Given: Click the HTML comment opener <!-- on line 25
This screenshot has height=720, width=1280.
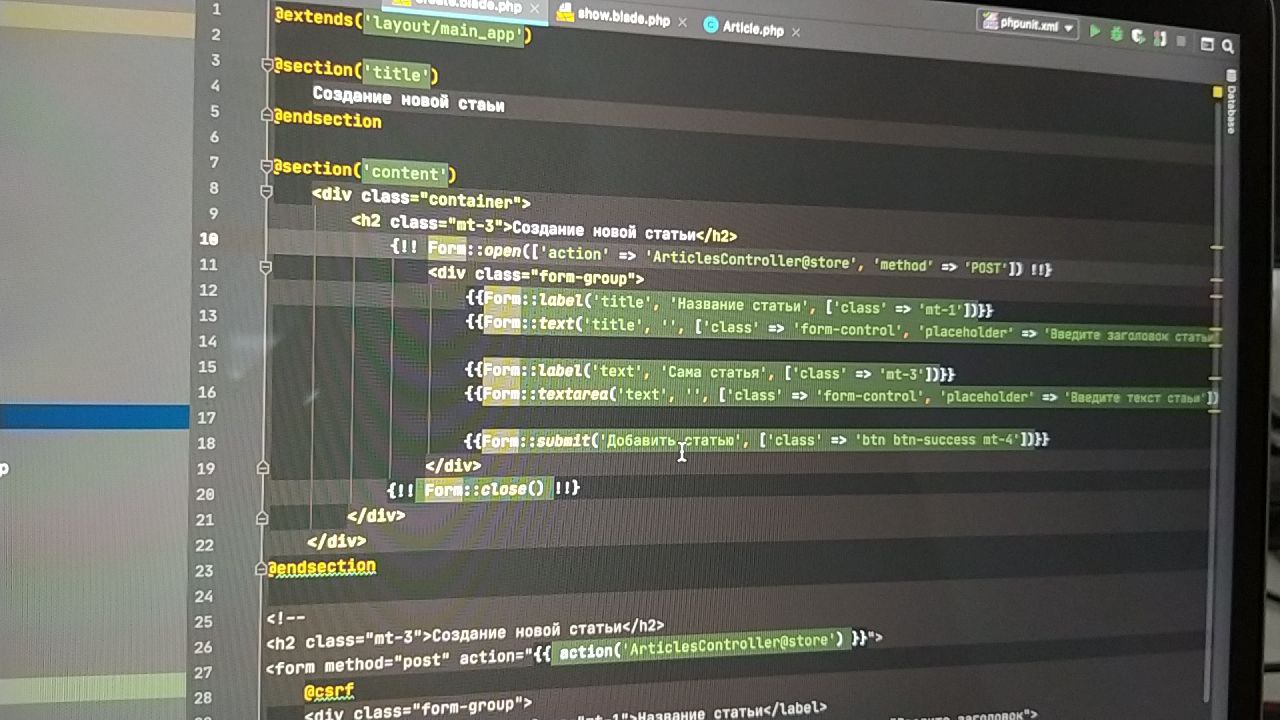Looking at the screenshot, I should tap(285, 619).
